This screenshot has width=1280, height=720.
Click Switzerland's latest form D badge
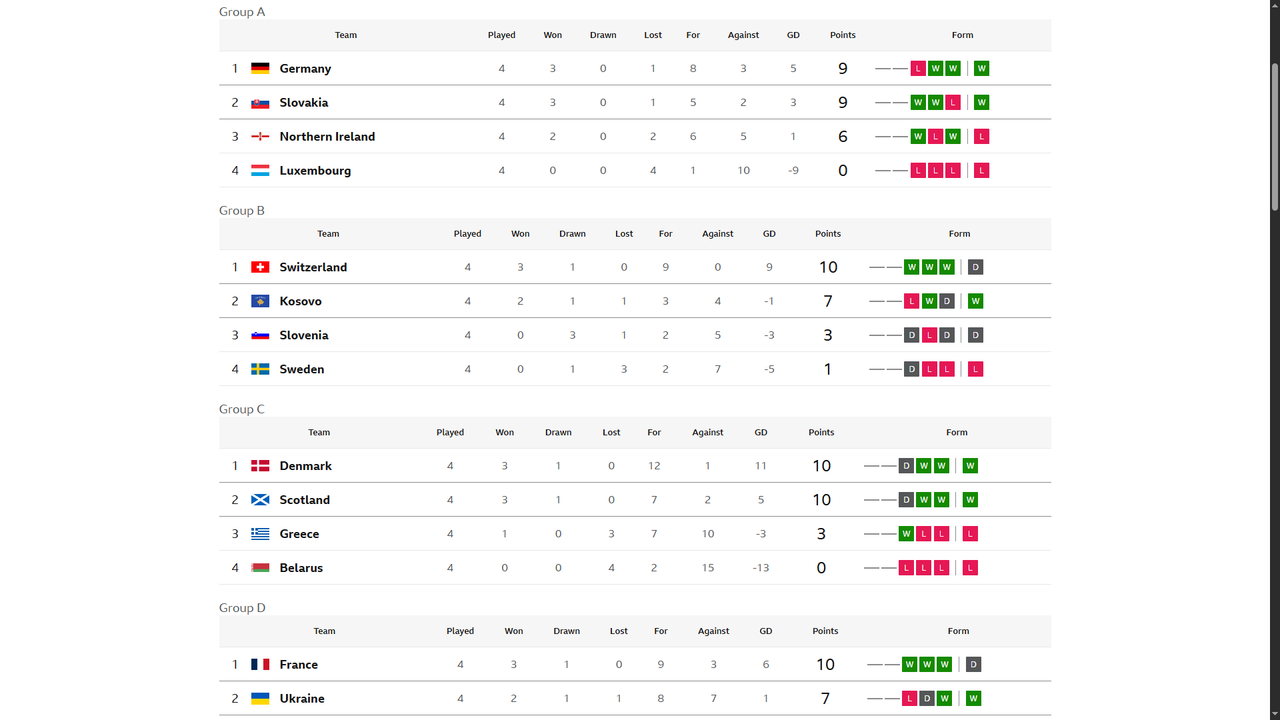[976, 267]
